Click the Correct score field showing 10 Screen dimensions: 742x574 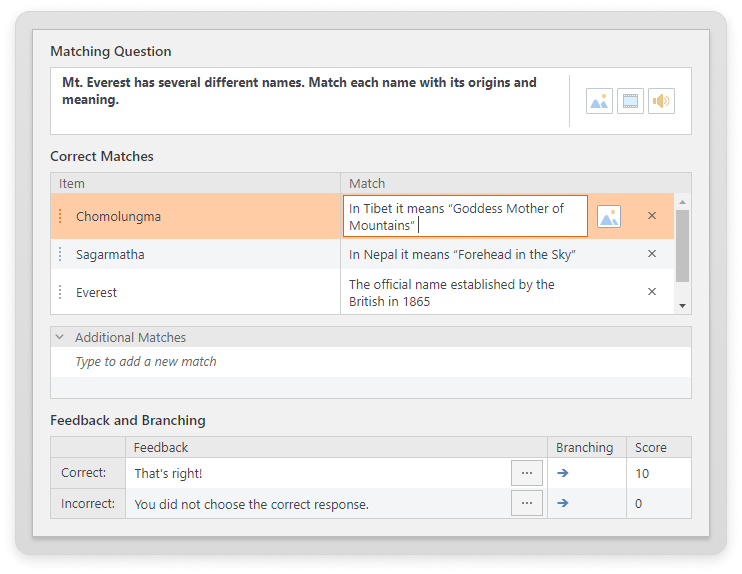point(658,473)
